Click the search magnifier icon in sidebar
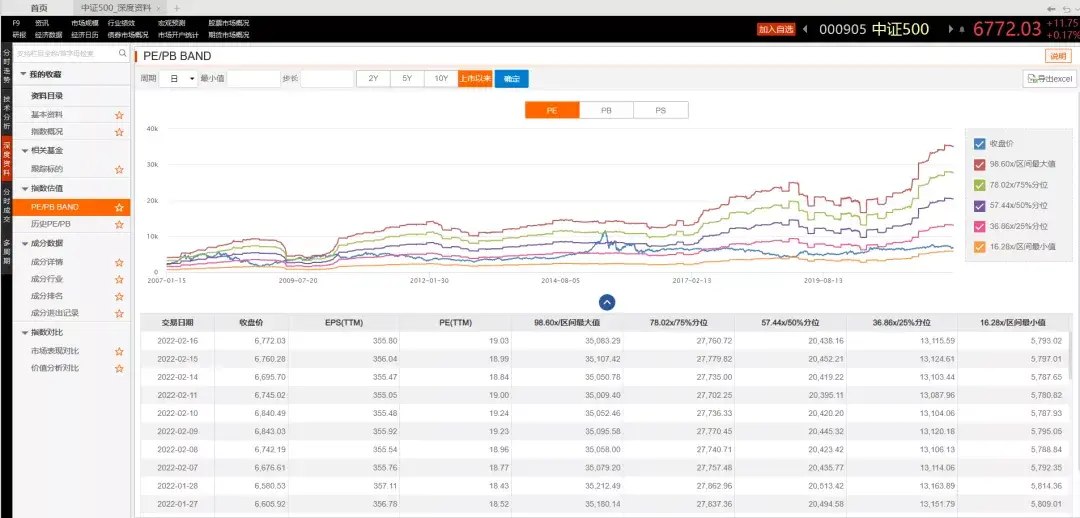Image resolution: width=1080 pixels, height=518 pixels. point(123,53)
